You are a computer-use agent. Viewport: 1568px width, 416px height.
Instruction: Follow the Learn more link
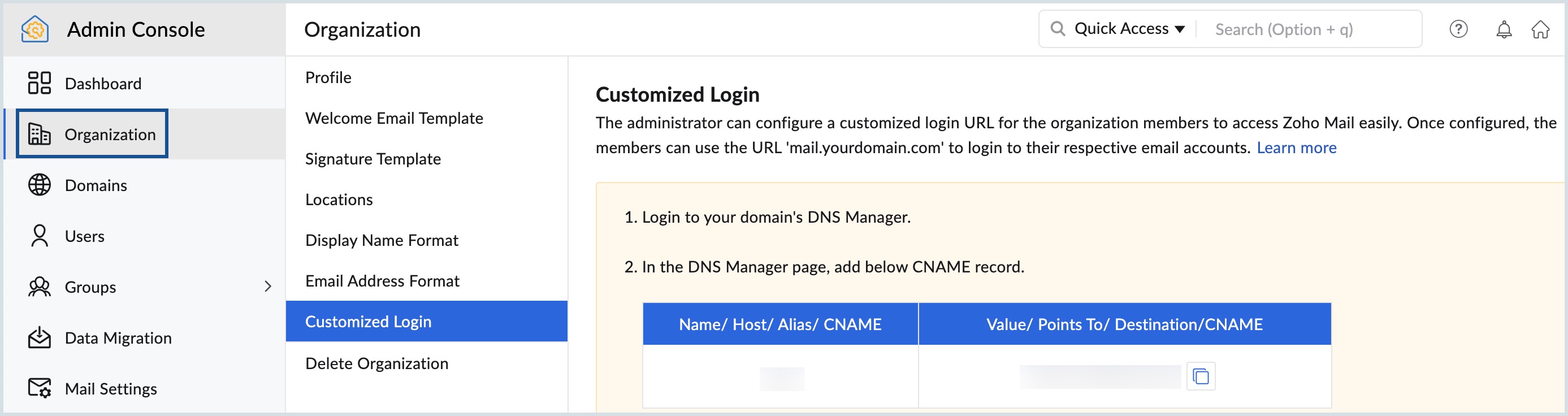pyautogui.click(x=1297, y=148)
